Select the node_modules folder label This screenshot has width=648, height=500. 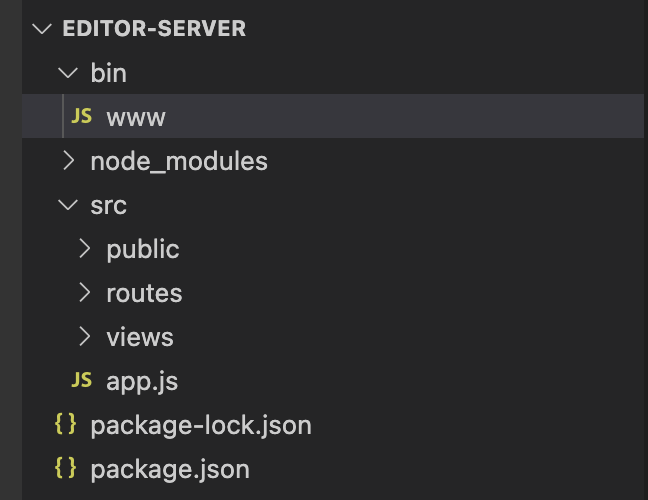click(x=179, y=161)
